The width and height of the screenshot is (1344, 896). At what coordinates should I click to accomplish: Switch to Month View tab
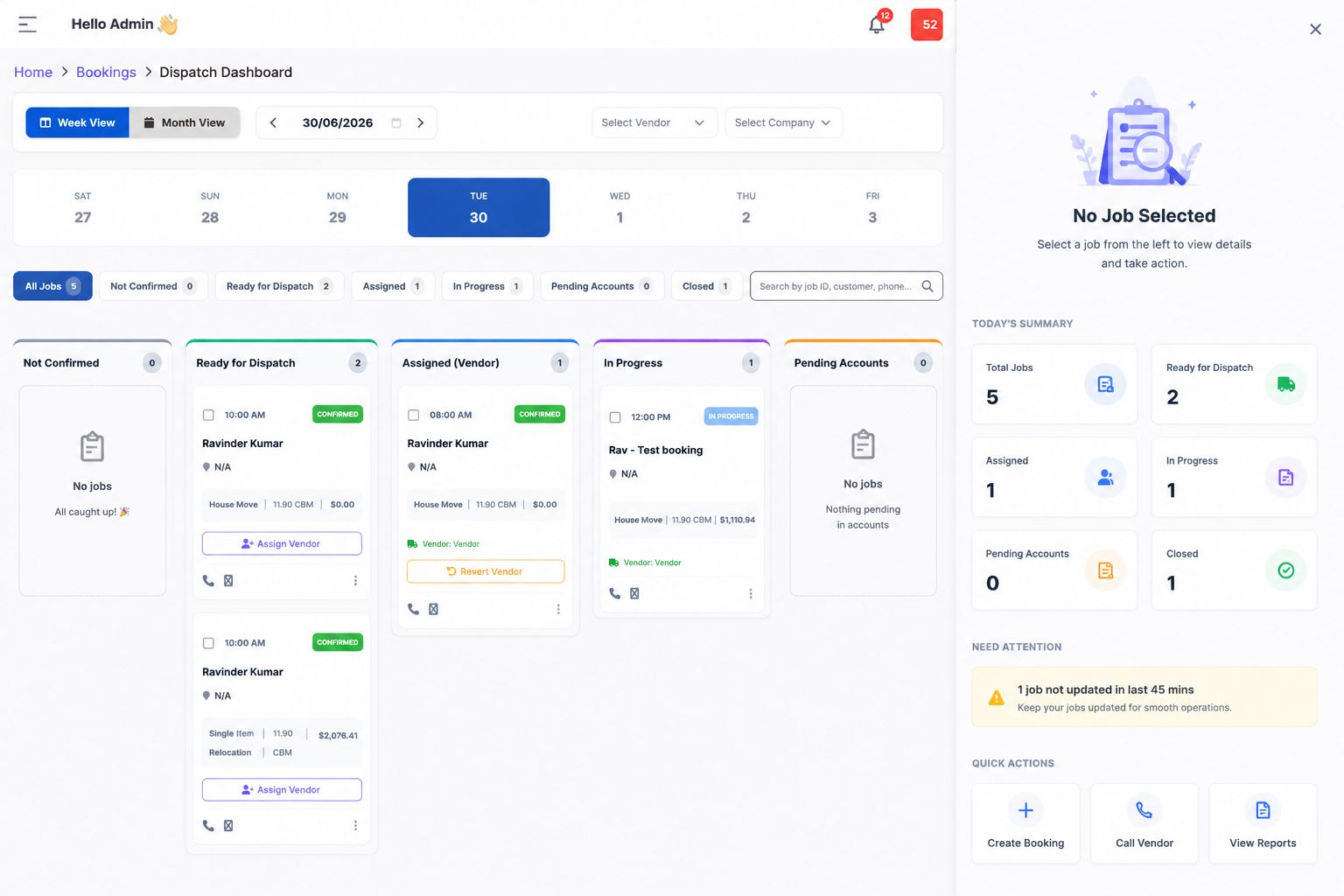[x=185, y=122]
